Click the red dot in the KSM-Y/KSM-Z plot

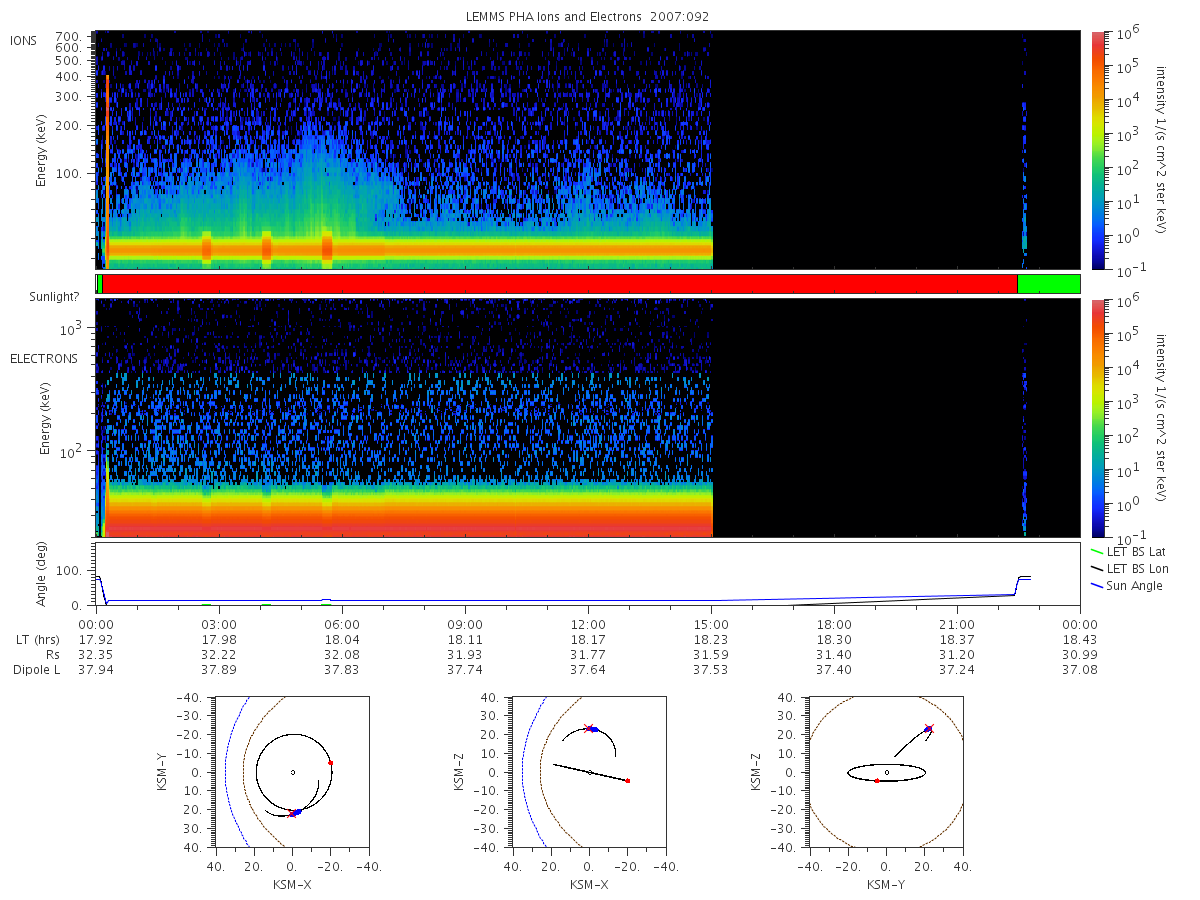(876, 780)
